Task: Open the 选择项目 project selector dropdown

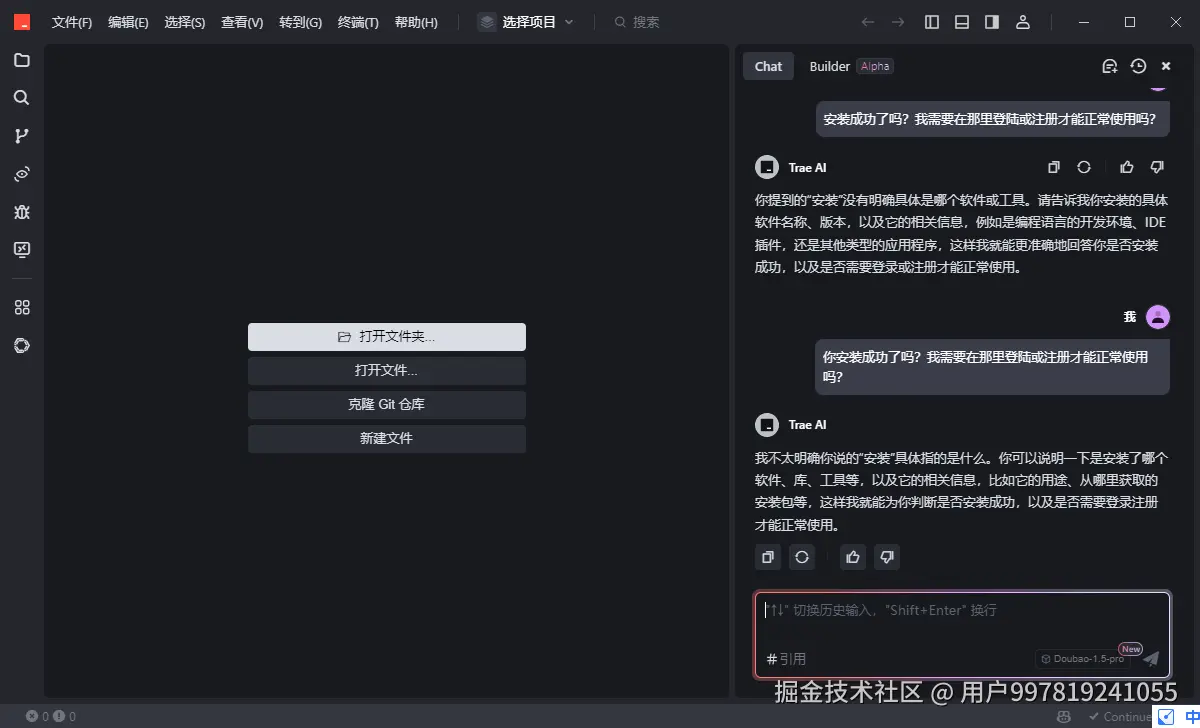Action: tap(526, 21)
